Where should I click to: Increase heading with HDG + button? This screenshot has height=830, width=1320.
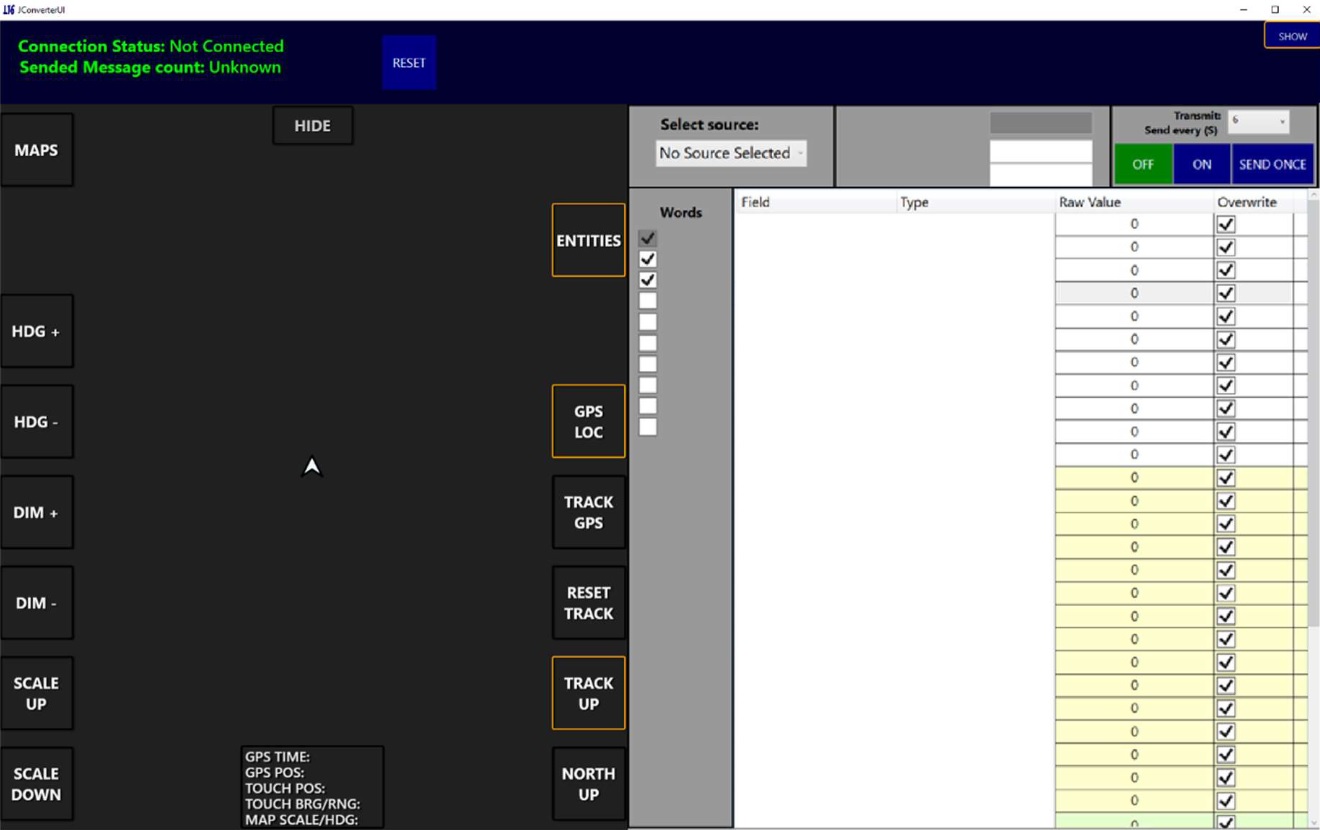pyautogui.click(x=37, y=331)
